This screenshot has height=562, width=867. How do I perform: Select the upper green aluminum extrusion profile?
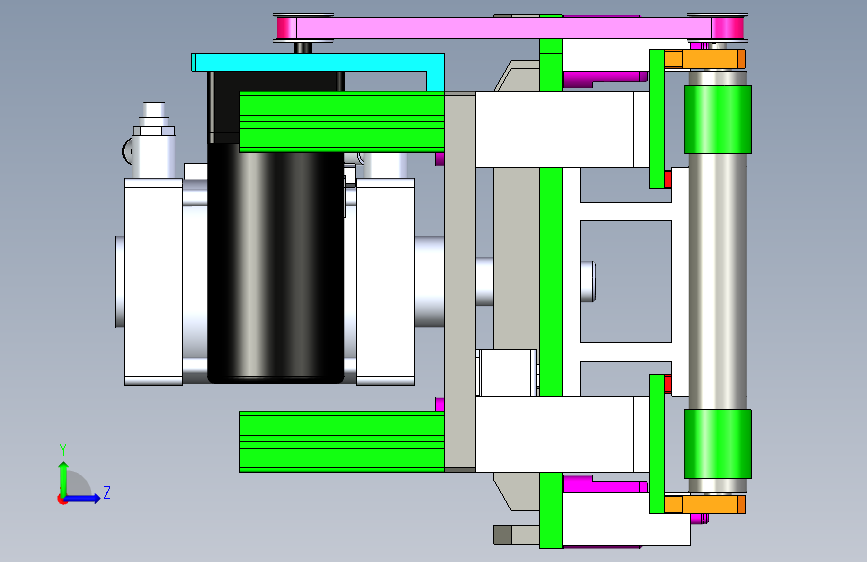click(x=342, y=122)
